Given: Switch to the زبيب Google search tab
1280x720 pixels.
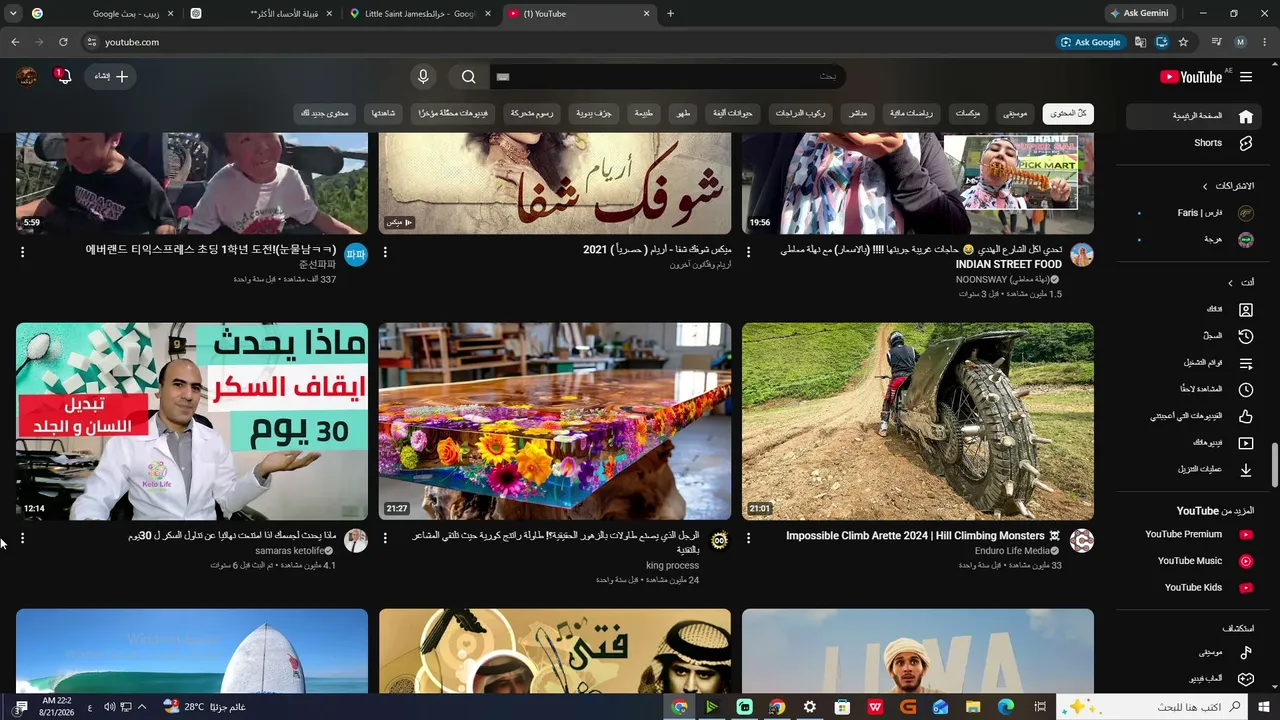Looking at the screenshot, I should pyautogui.click(x=103, y=14).
